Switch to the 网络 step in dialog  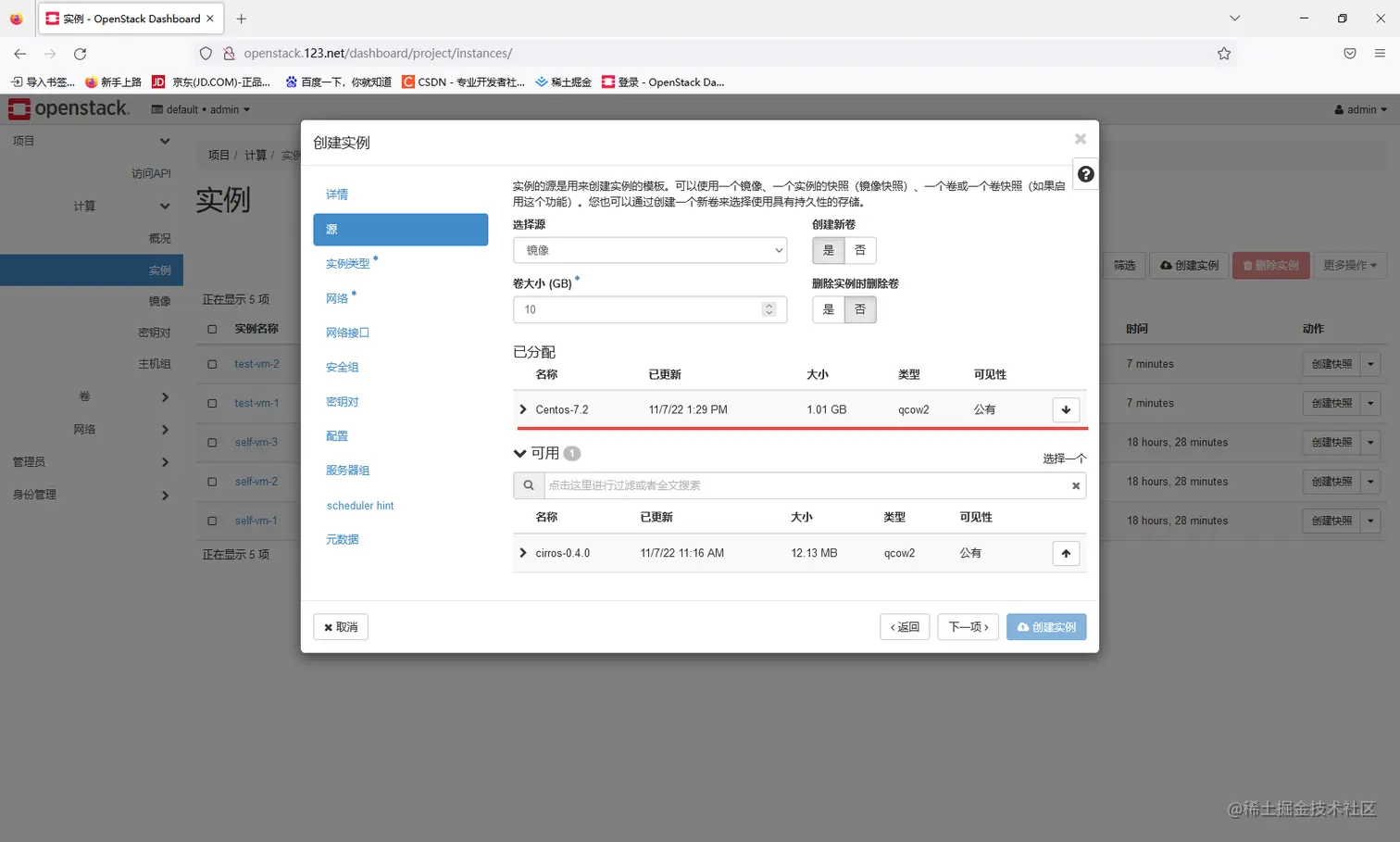(x=337, y=298)
